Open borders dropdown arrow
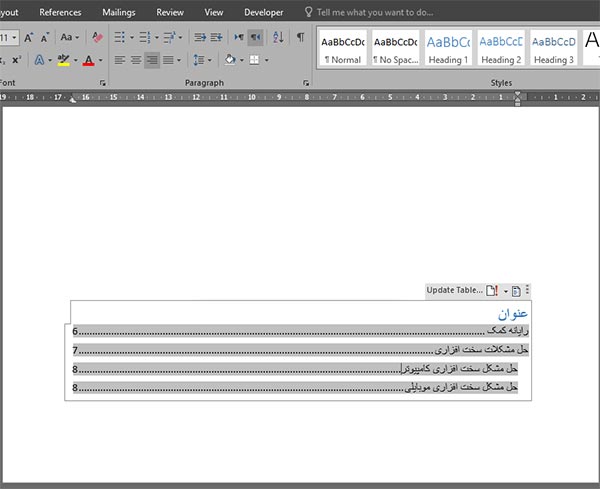 pos(266,60)
